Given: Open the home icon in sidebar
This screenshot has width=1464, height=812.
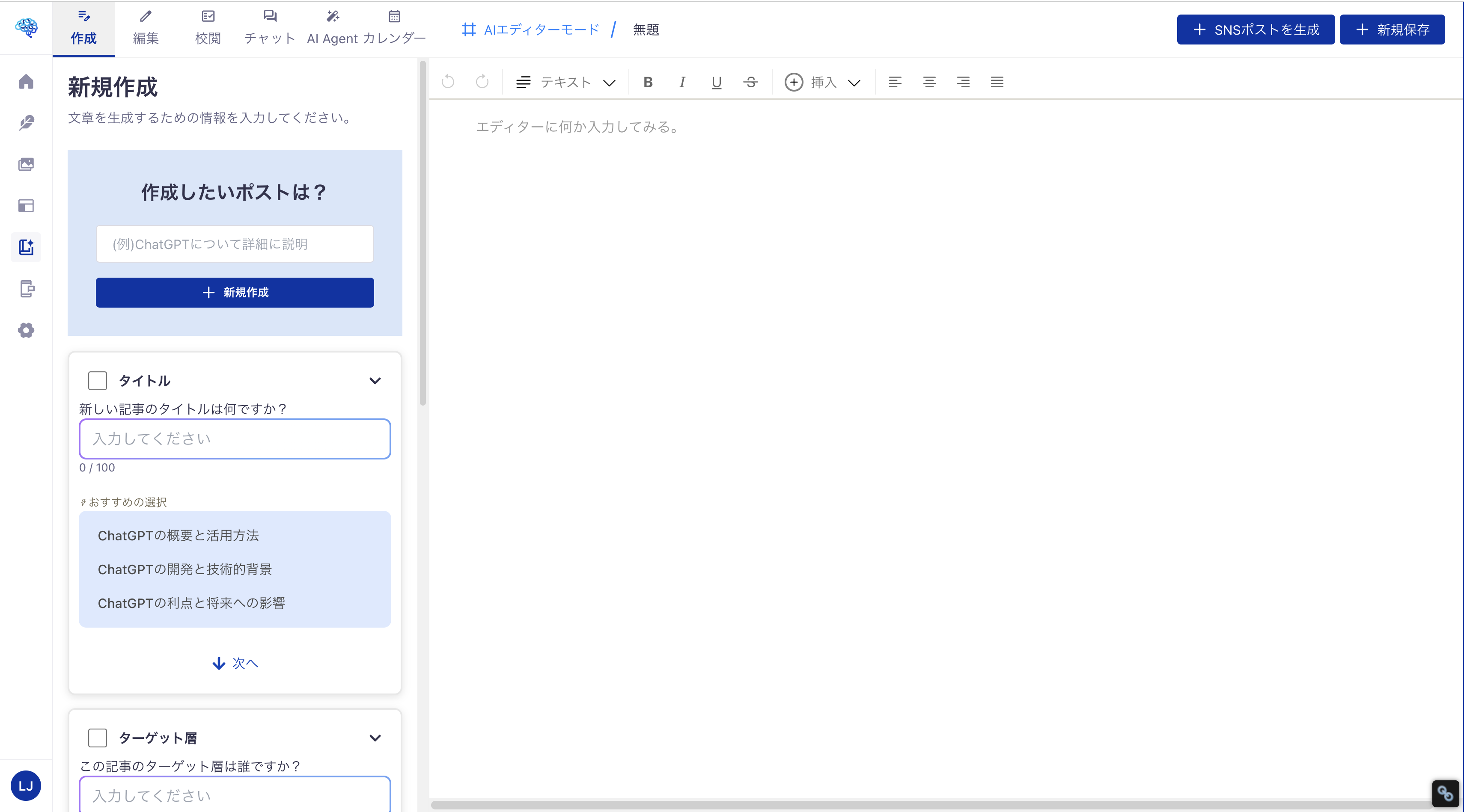Looking at the screenshot, I should click(26, 82).
